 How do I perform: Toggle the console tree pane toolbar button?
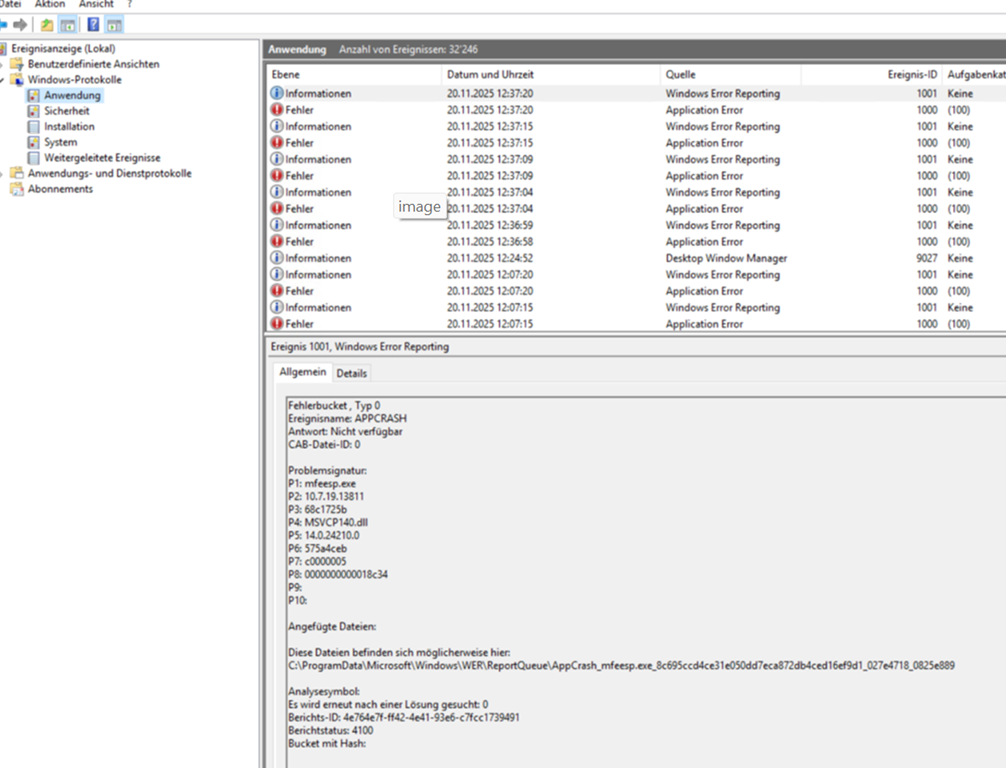coord(68,24)
